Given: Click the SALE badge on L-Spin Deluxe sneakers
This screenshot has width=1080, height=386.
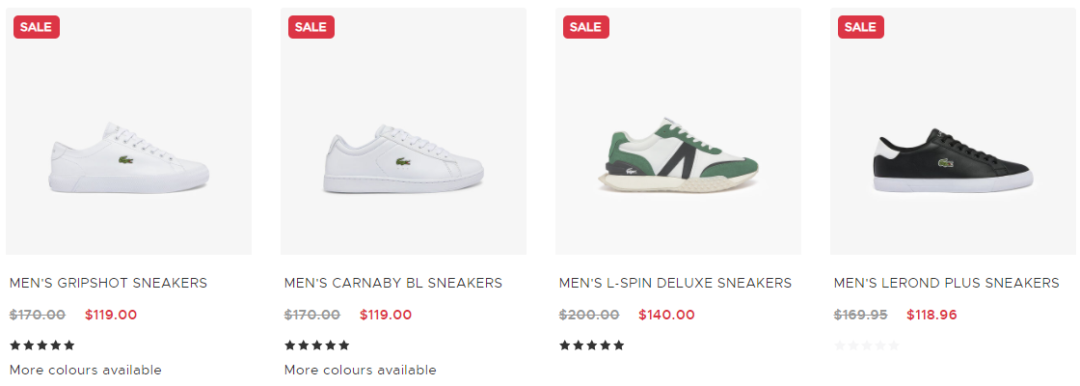Looking at the screenshot, I should point(586,27).
